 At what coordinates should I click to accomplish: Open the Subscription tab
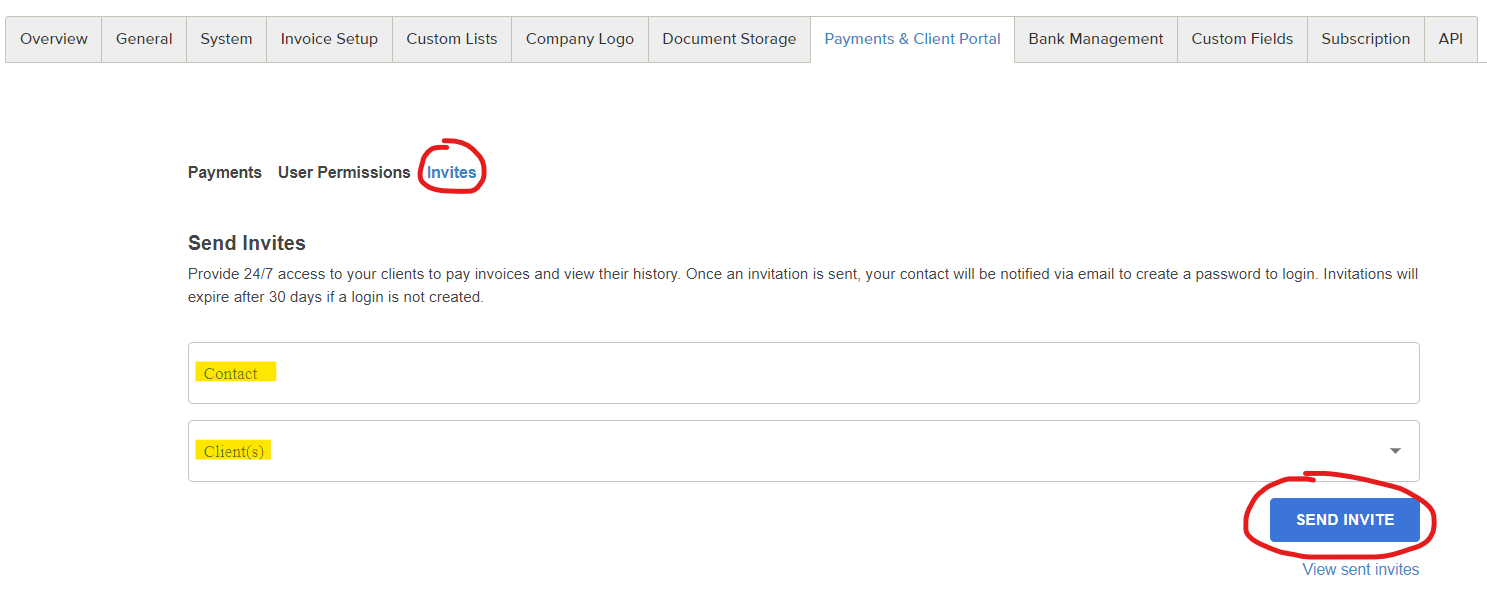tap(1365, 39)
